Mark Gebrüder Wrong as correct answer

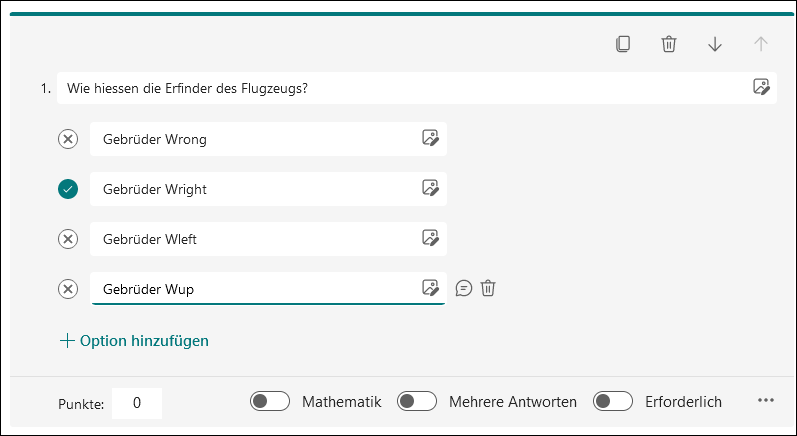[x=68, y=139]
